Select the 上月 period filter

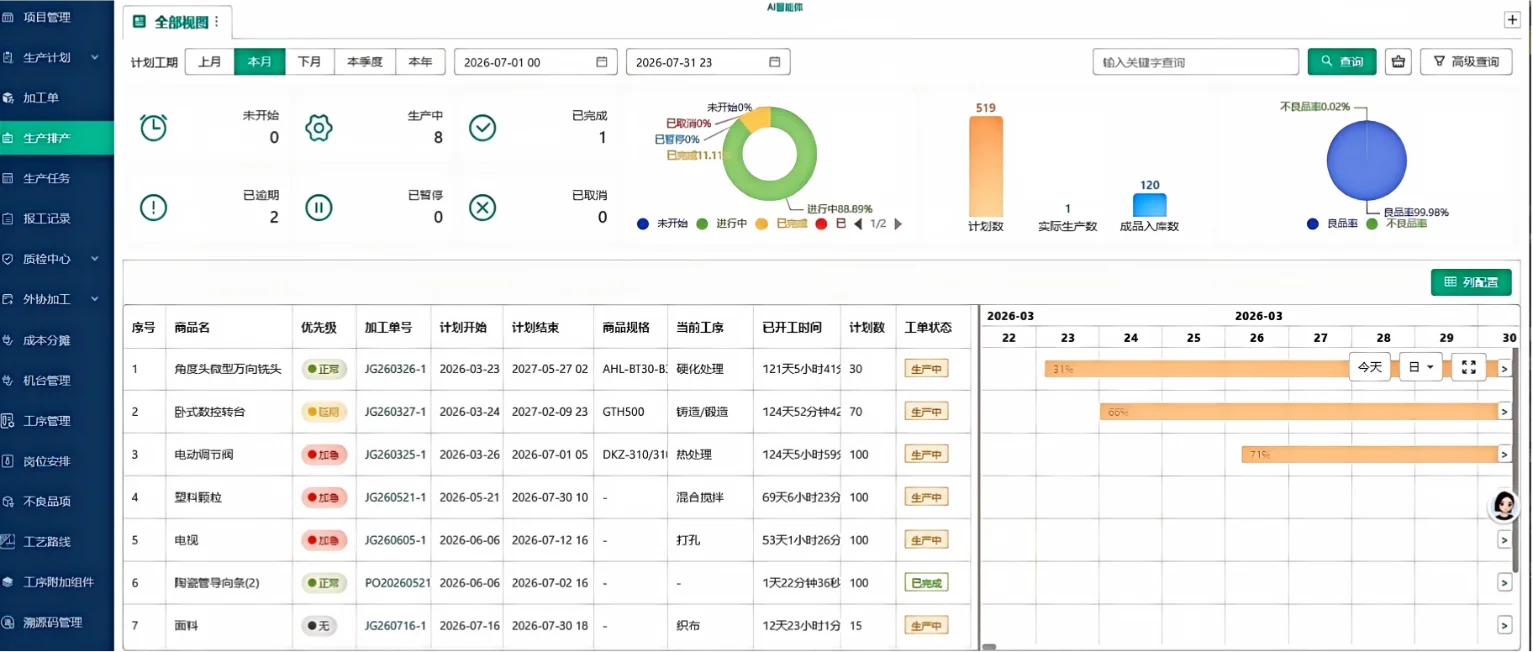(x=210, y=62)
